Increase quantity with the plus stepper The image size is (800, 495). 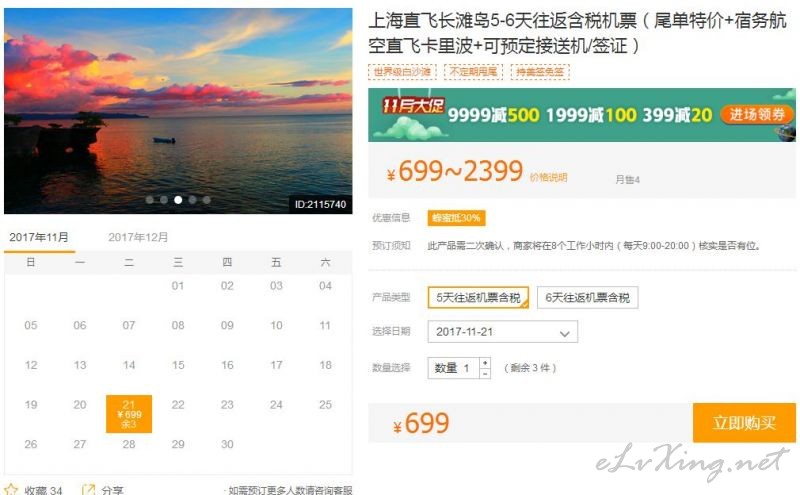pos(485,362)
